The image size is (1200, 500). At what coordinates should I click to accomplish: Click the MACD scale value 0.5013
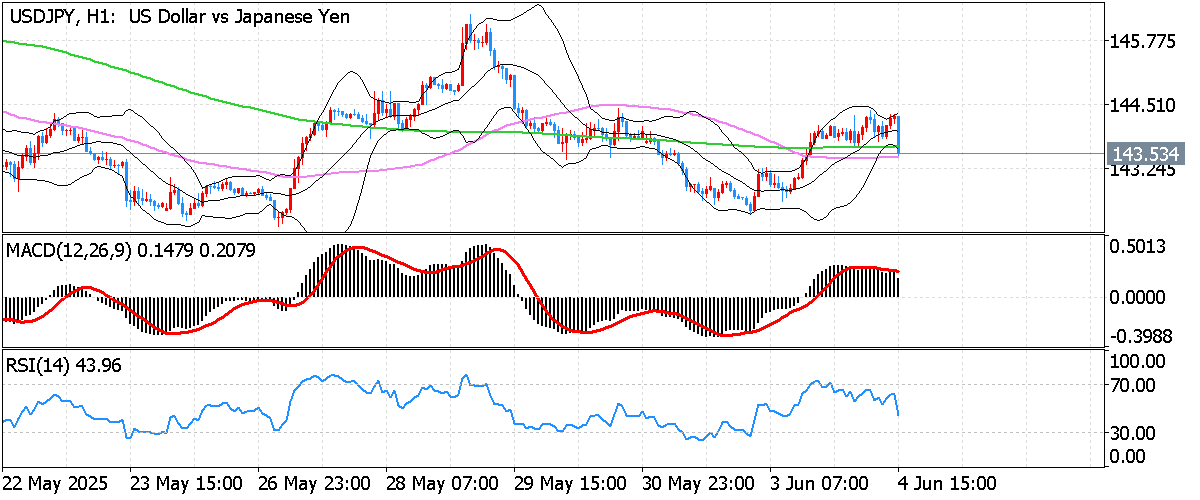coord(1140,247)
